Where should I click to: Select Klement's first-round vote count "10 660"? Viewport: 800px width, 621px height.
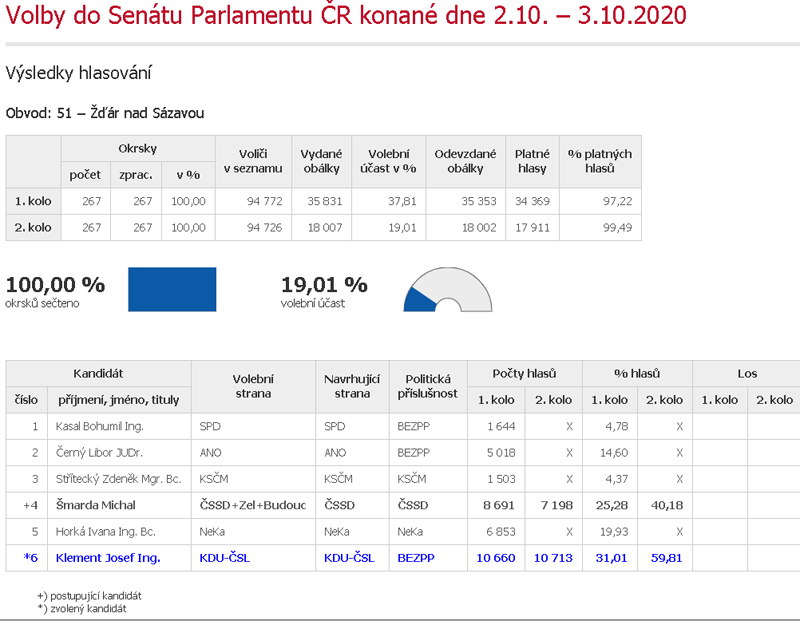(496, 558)
